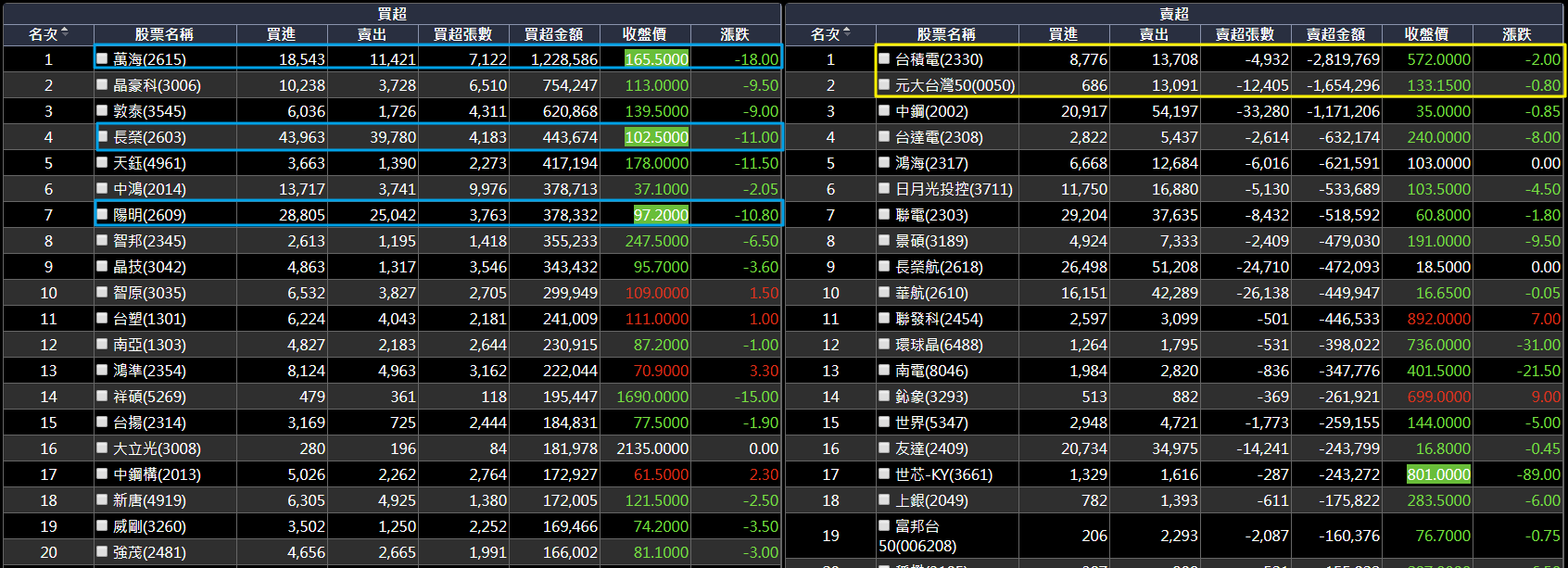Open stock link 南亞(1303)

coord(149,345)
